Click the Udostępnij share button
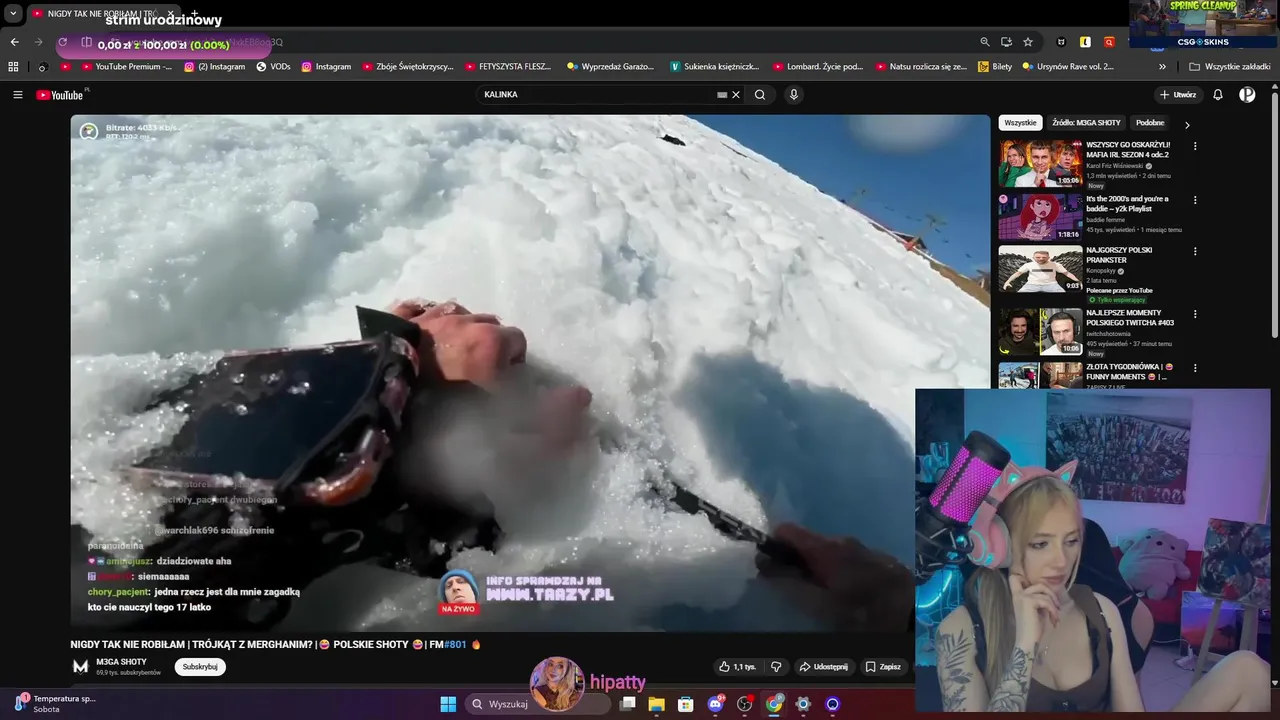Viewport: 1280px width, 720px height. click(823, 667)
